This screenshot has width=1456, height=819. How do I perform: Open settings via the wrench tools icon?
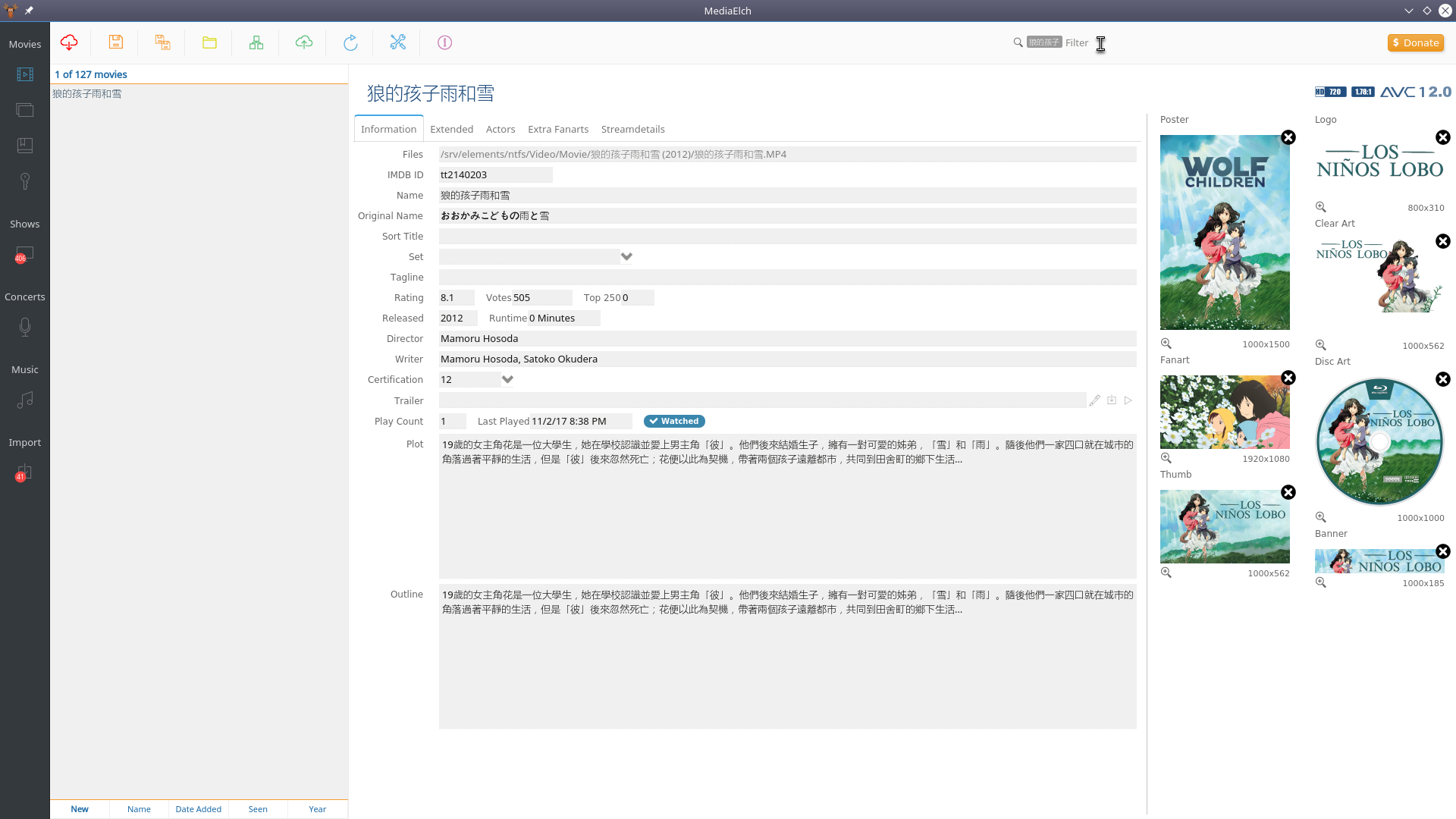[397, 42]
